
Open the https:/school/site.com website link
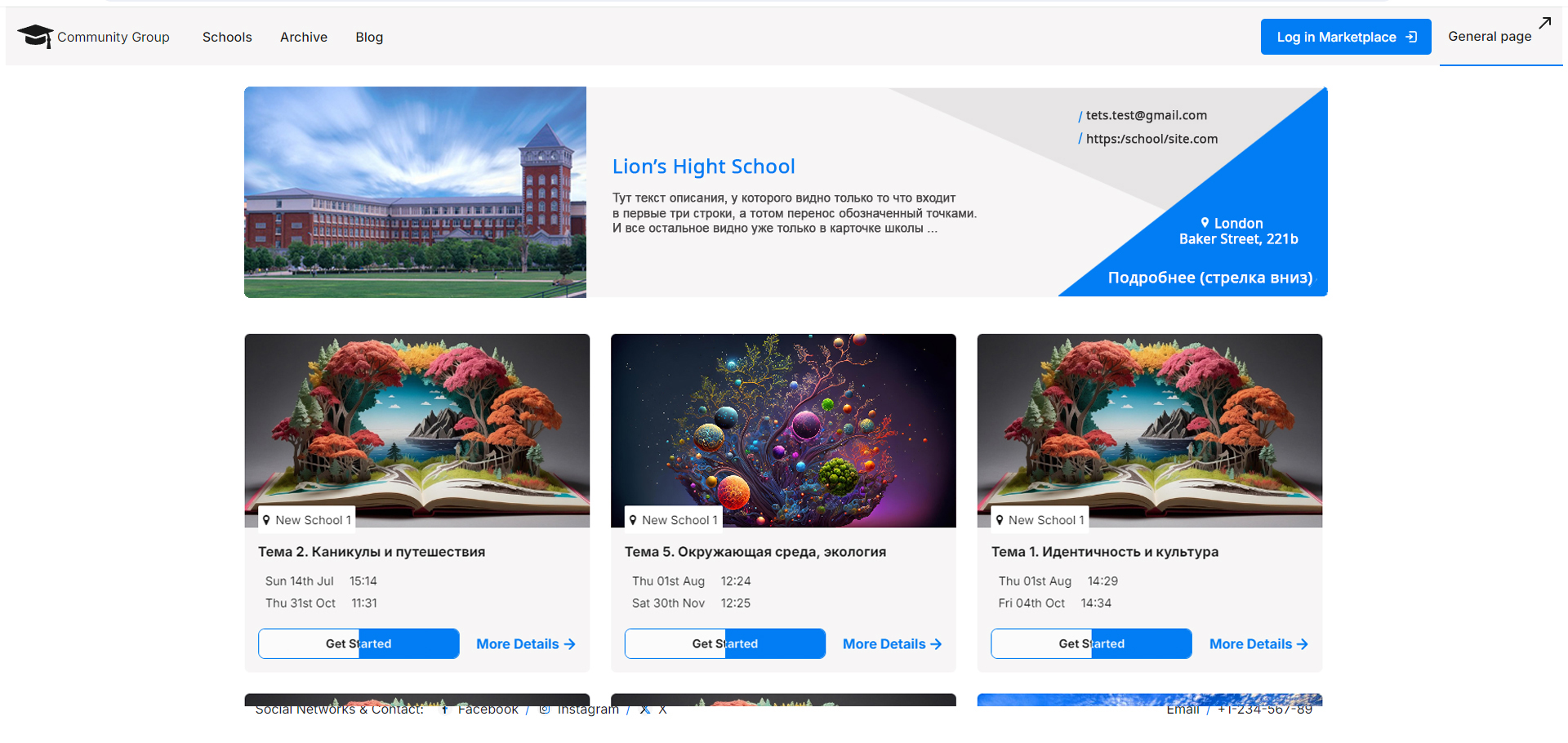tap(1151, 139)
